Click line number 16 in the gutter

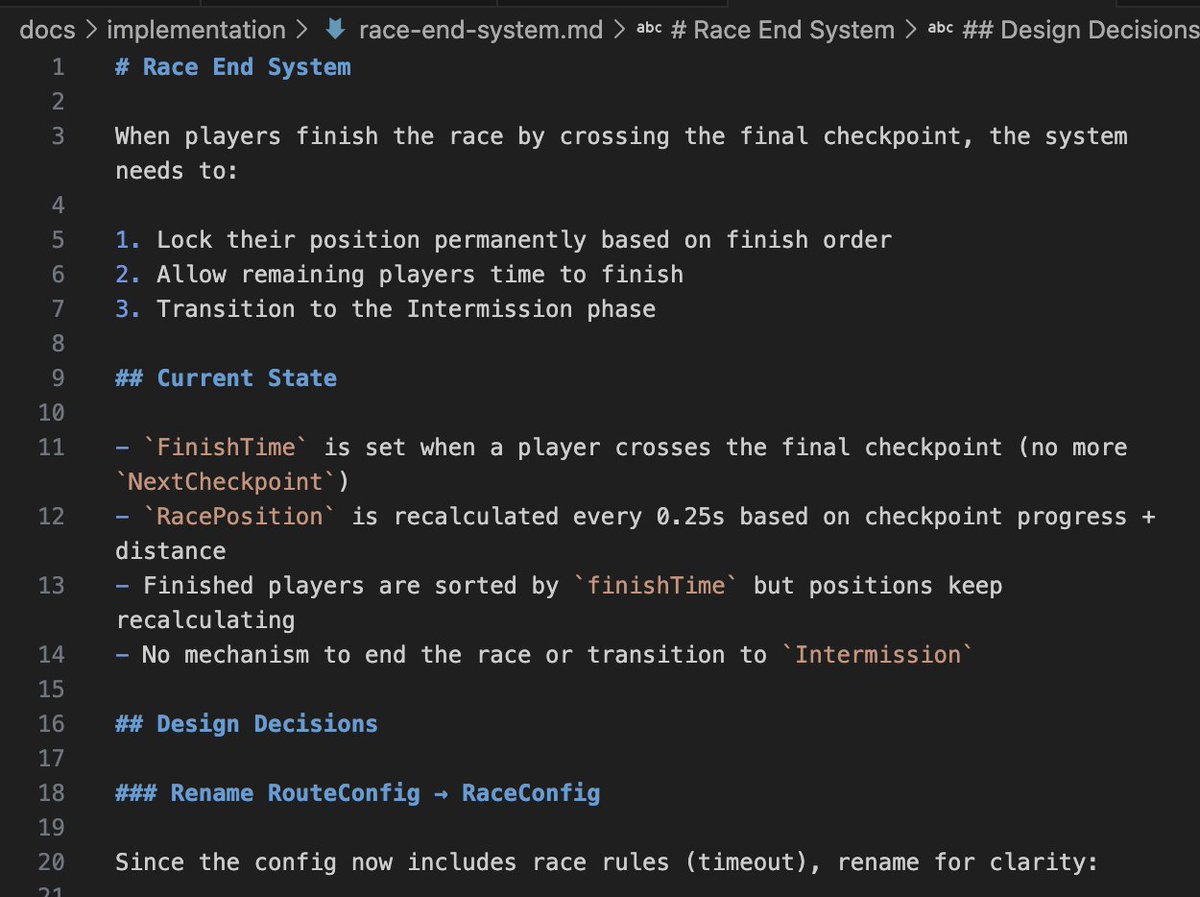tap(51, 723)
